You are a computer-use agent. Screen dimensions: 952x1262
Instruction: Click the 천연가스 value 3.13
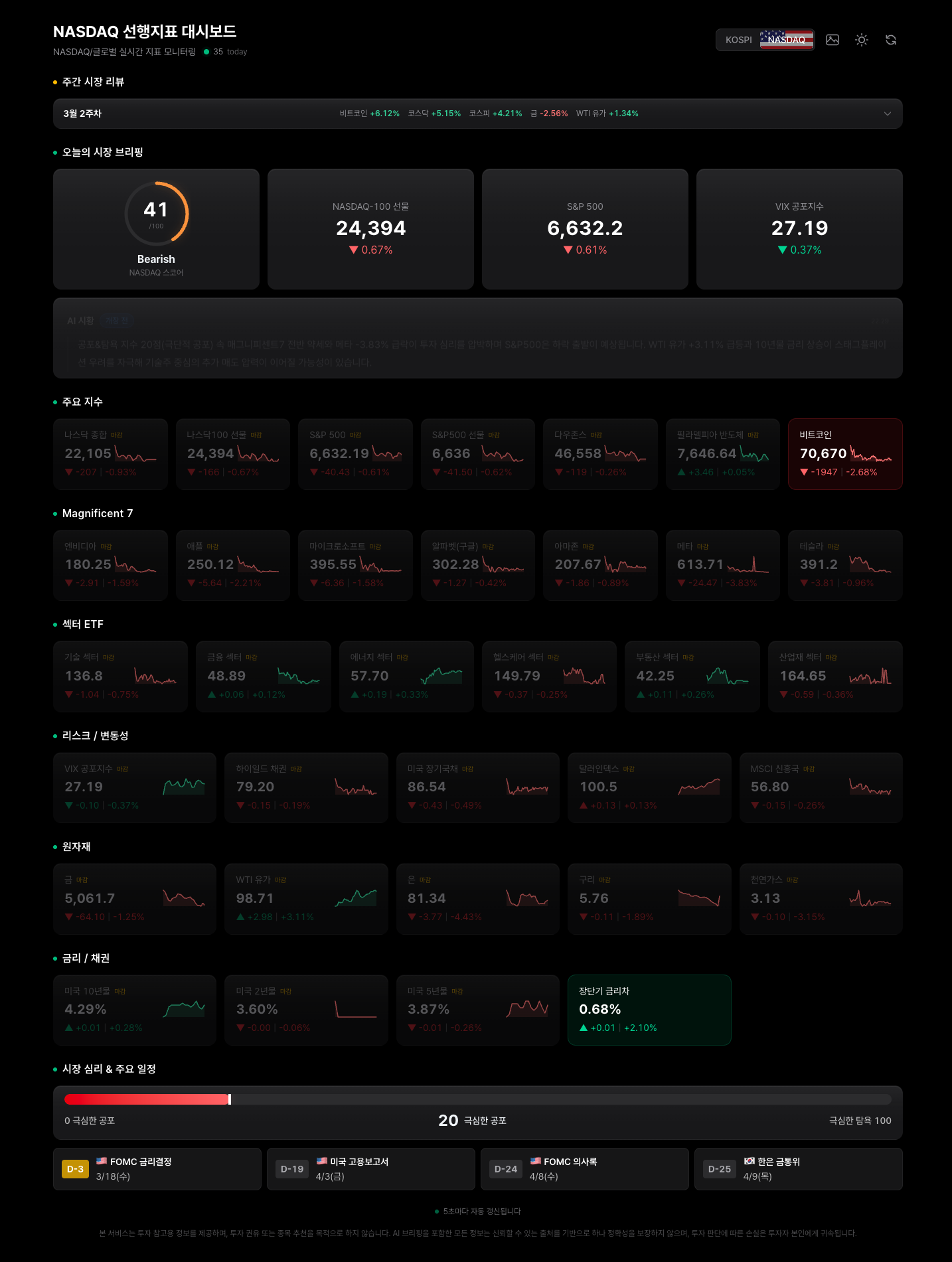(765, 898)
